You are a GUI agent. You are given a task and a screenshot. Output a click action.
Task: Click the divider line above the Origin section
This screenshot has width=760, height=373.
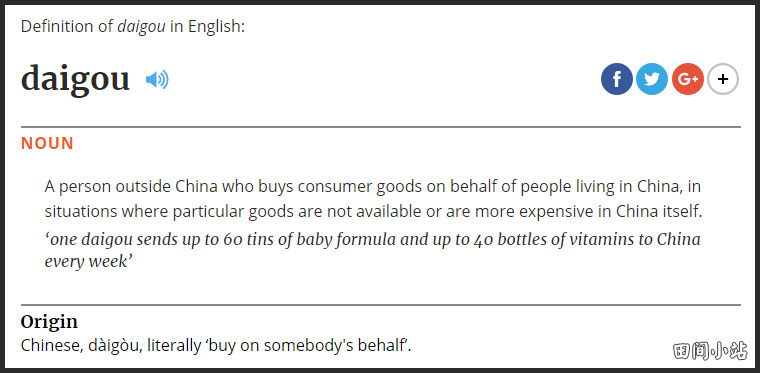pyautogui.click(x=380, y=305)
